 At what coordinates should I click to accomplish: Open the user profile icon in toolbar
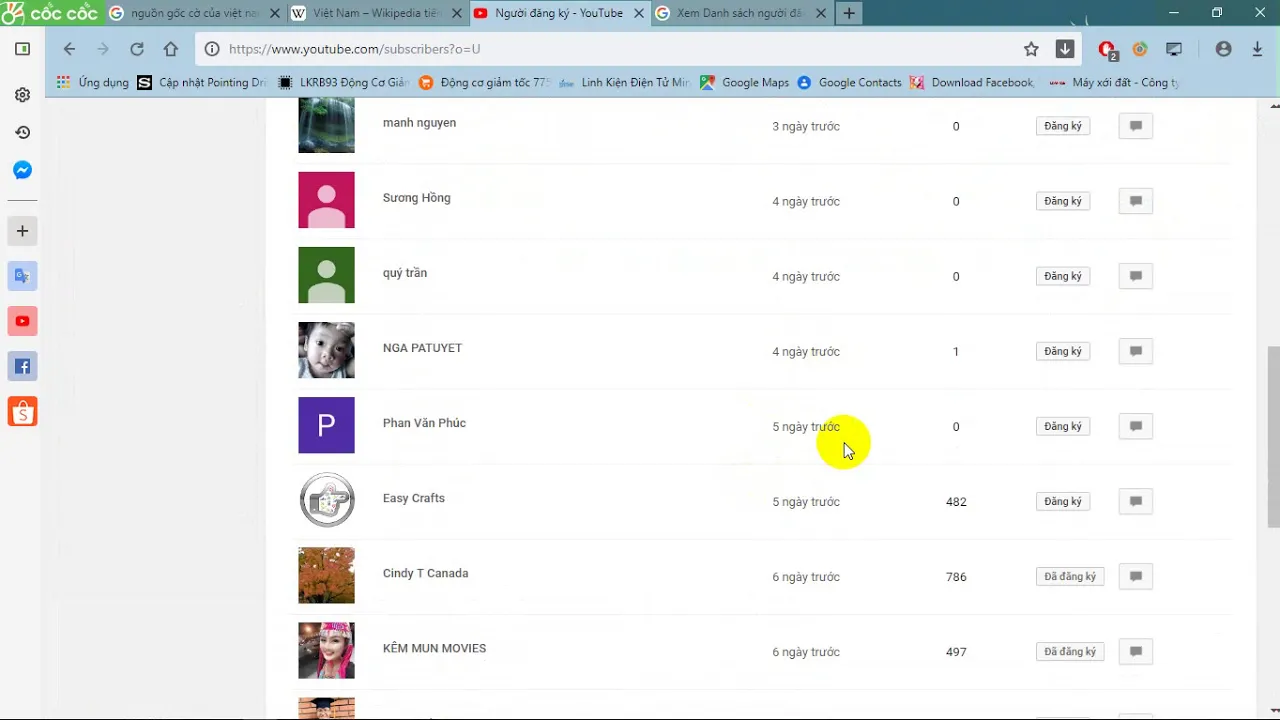1223,49
